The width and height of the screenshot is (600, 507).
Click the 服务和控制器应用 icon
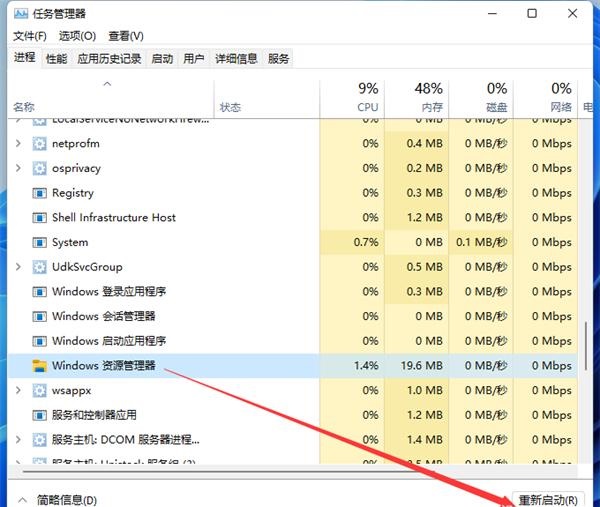pos(39,415)
